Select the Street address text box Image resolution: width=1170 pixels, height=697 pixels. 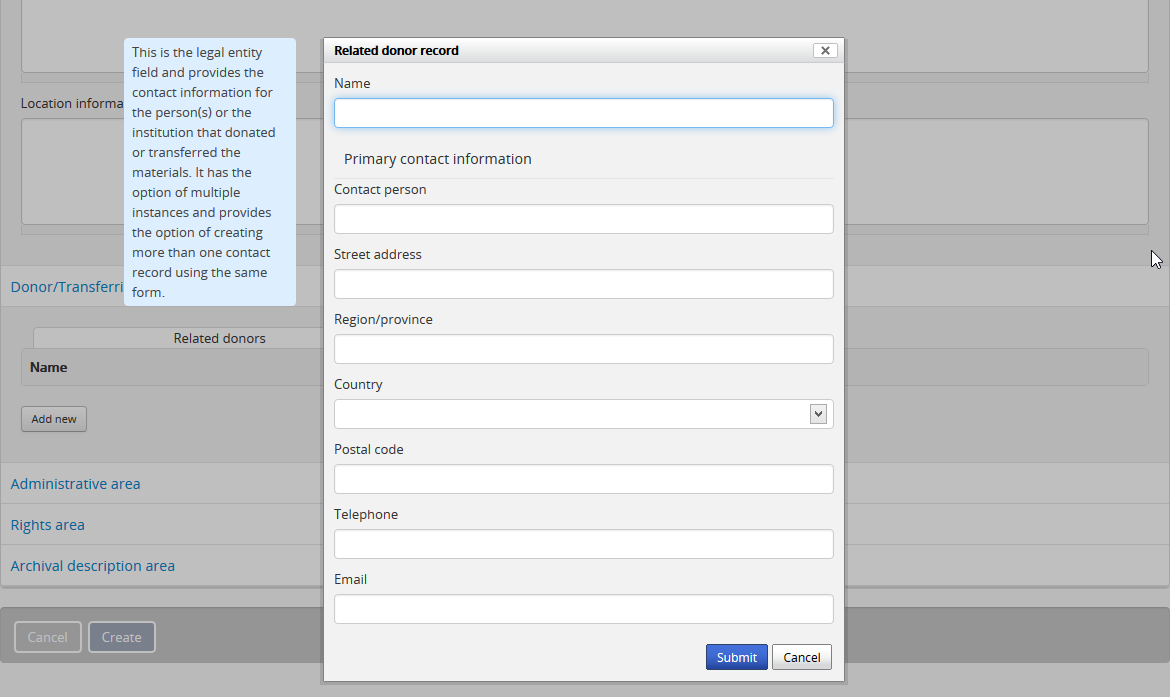(583, 284)
